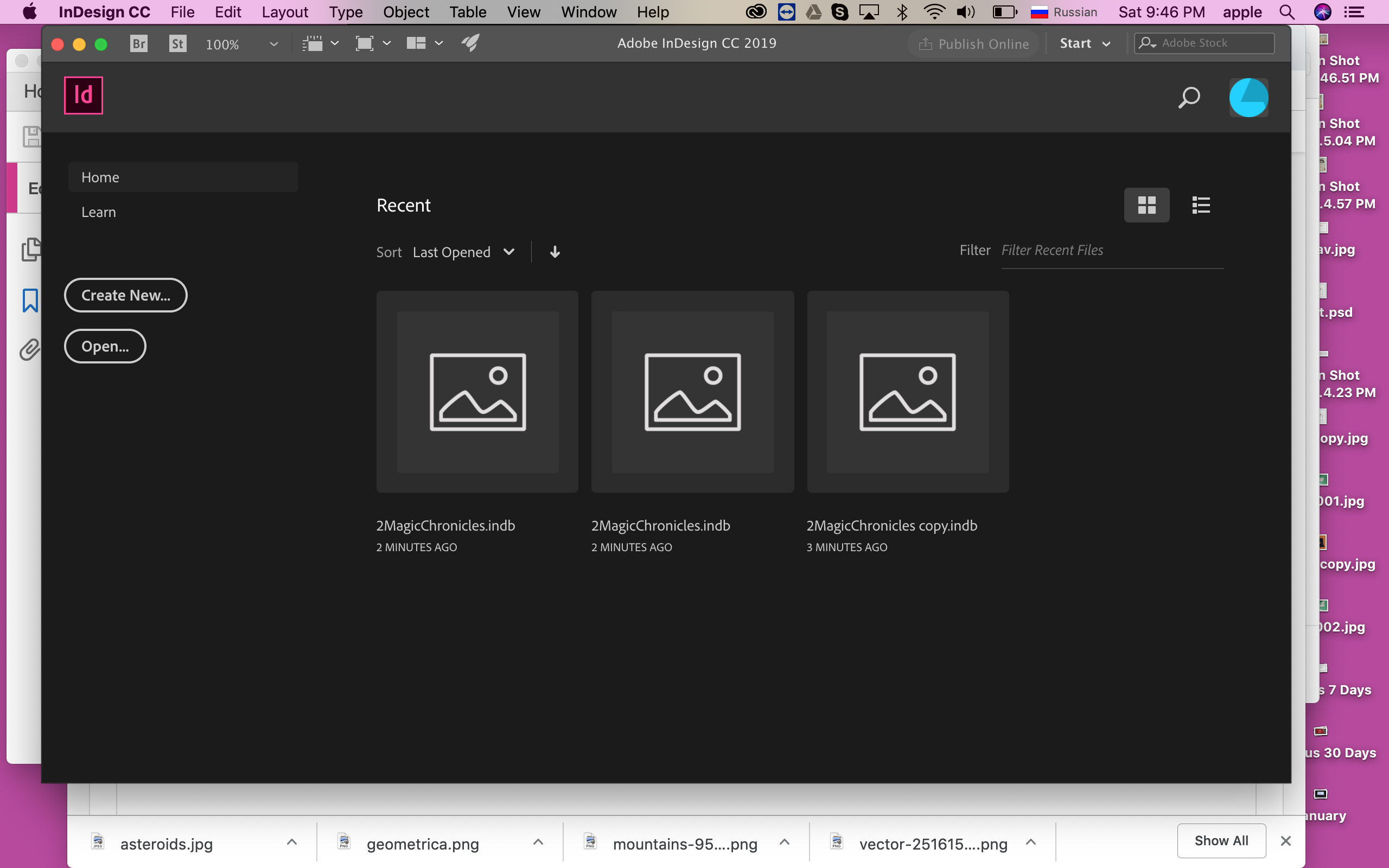Screen dimensions: 1389x868
Task: Expand the 100% zoom level dropdown
Action: tap(274, 44)
